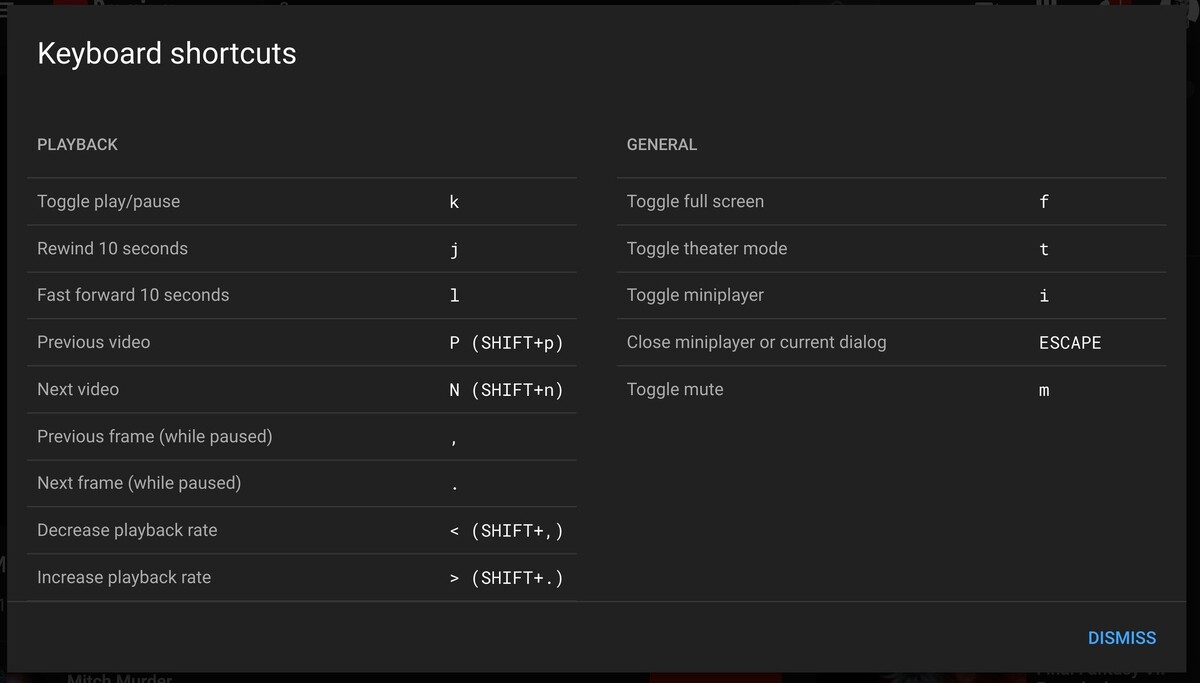Click the PLAYBACK section heading
This screenshot has height=683, width=1200.
[x=77, y=145]
